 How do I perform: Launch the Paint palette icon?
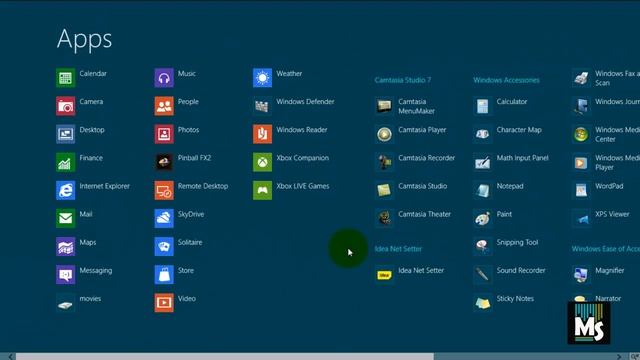[x=482, y=218]
